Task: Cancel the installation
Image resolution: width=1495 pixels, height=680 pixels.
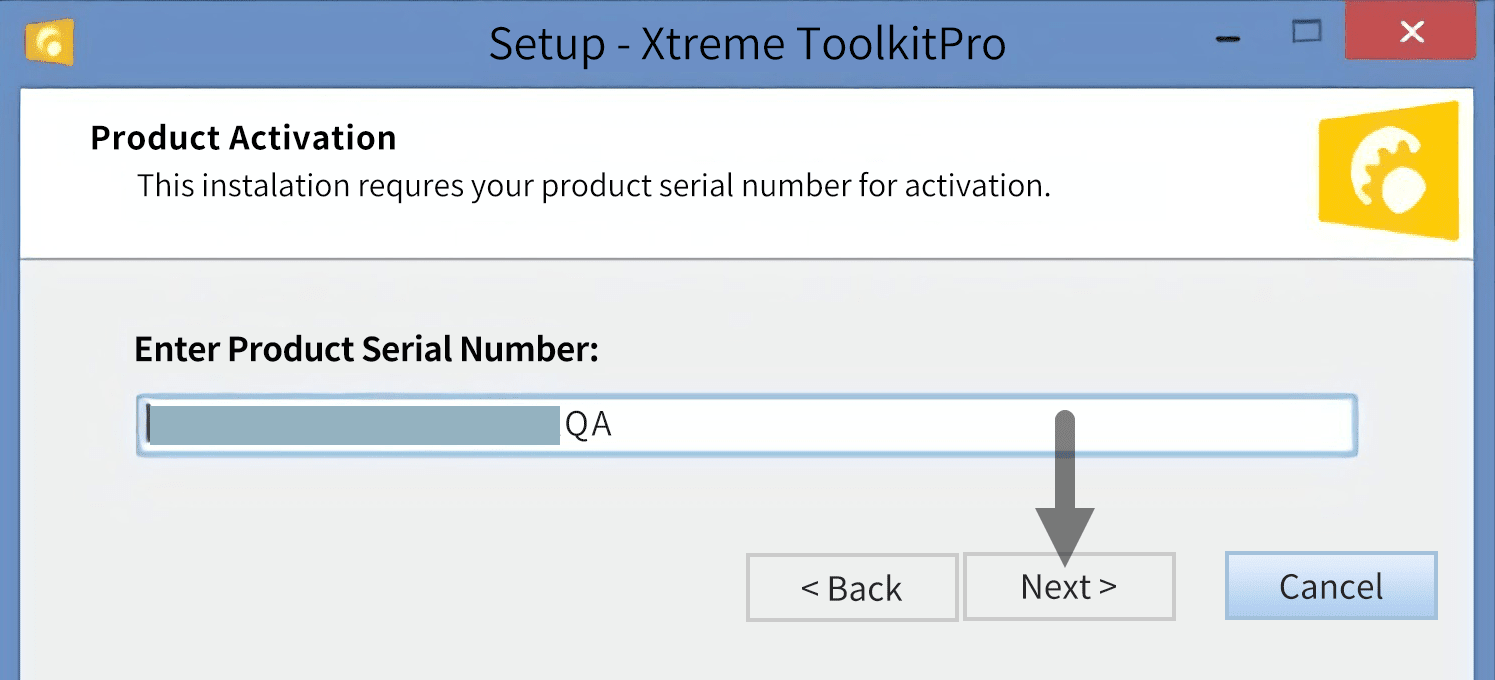Action: click(1331, 586)
